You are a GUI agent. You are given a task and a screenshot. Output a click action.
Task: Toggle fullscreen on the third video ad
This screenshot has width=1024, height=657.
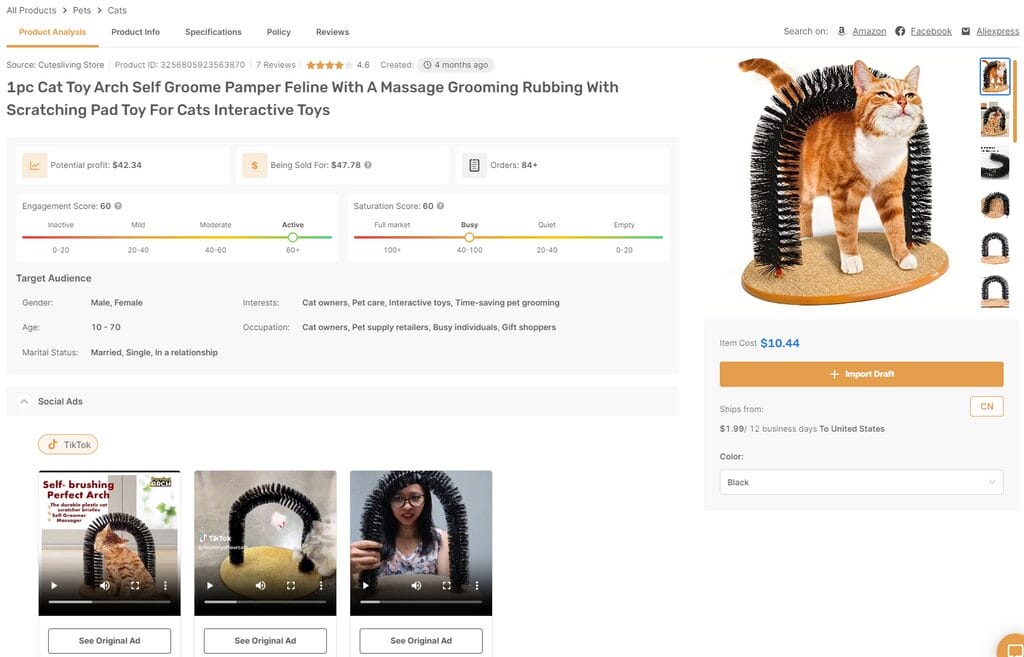449,586
